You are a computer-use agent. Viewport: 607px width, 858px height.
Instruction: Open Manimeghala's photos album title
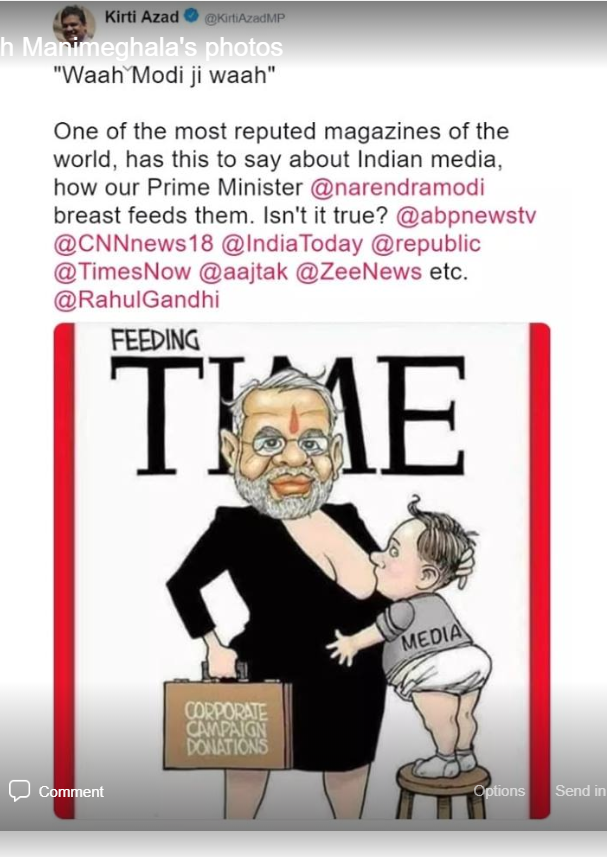click(x=142, y=47)
